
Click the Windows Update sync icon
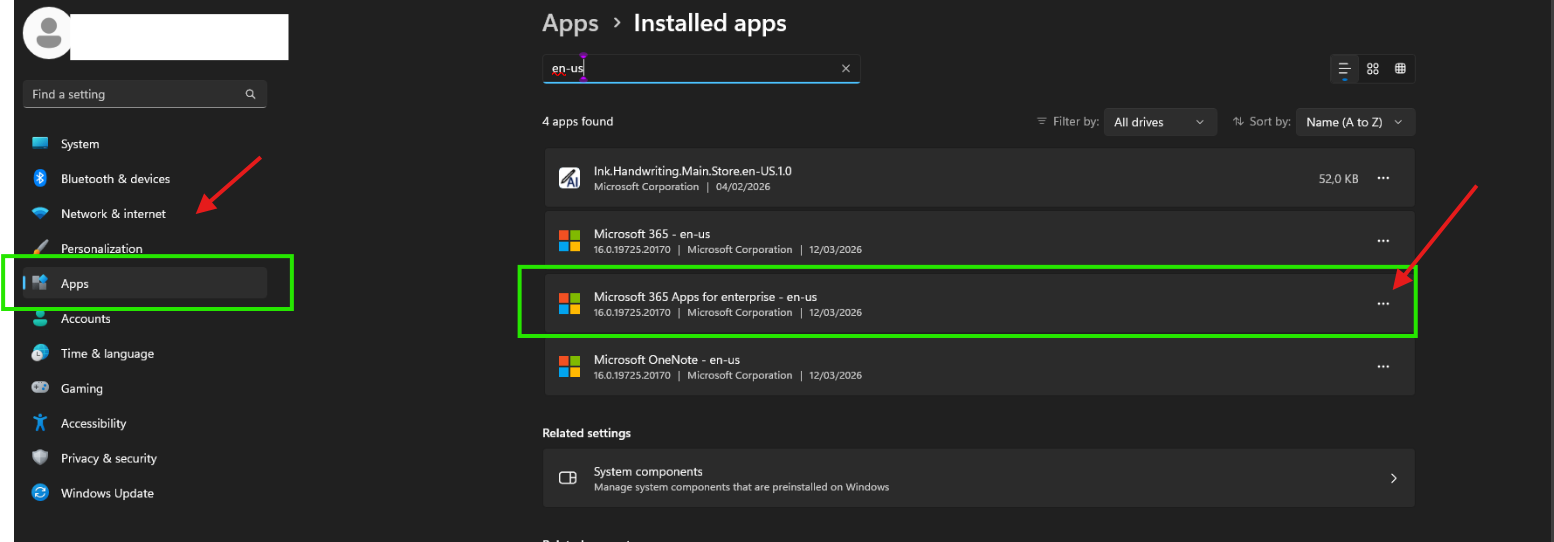40,493
